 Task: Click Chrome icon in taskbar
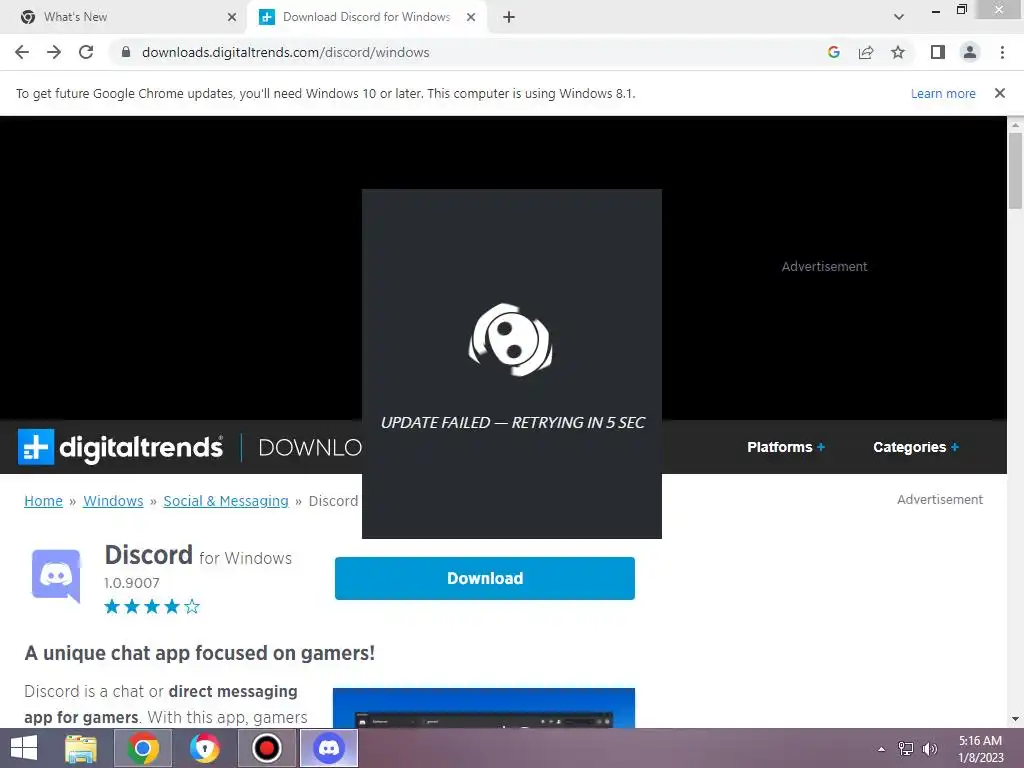point(143,748)
